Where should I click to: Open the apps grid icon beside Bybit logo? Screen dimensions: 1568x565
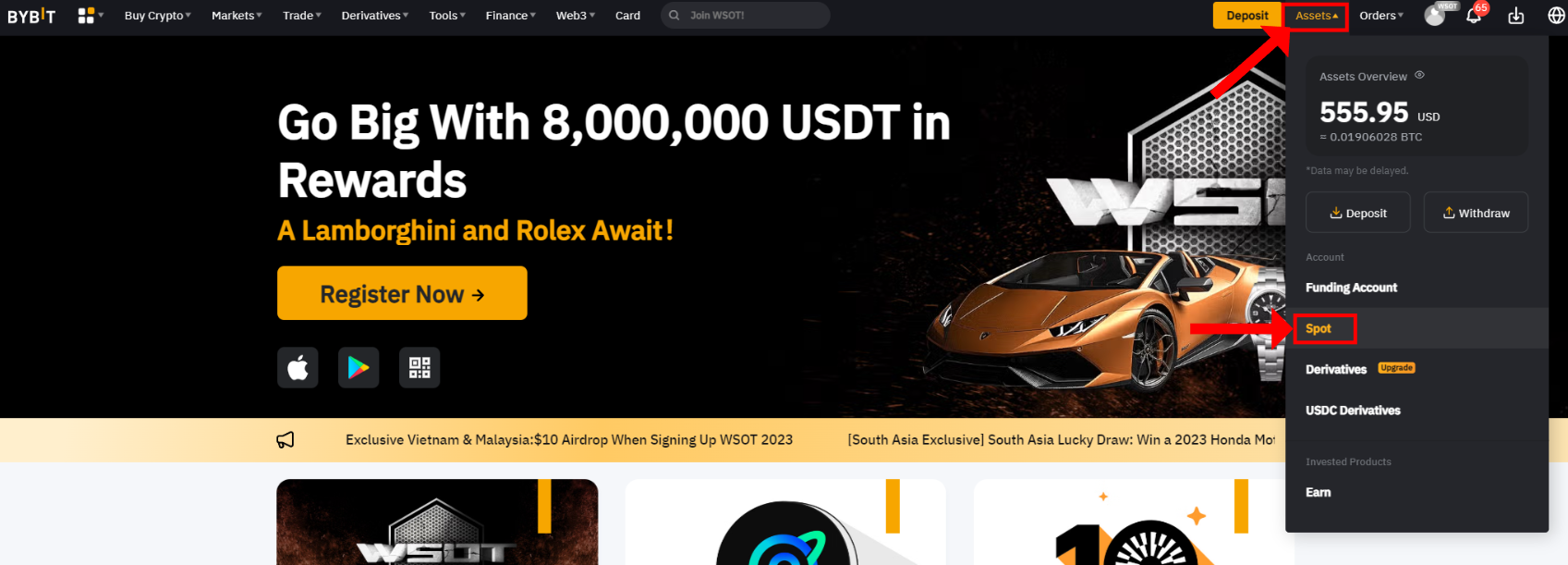click(x=86, y=16)
